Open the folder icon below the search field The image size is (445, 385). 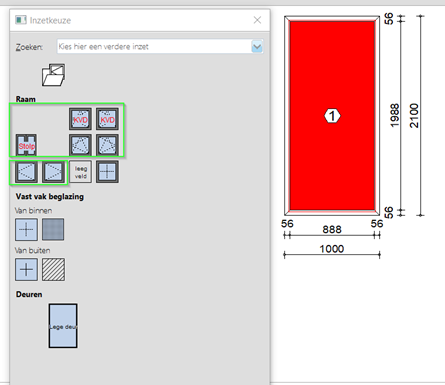(53, 75)
